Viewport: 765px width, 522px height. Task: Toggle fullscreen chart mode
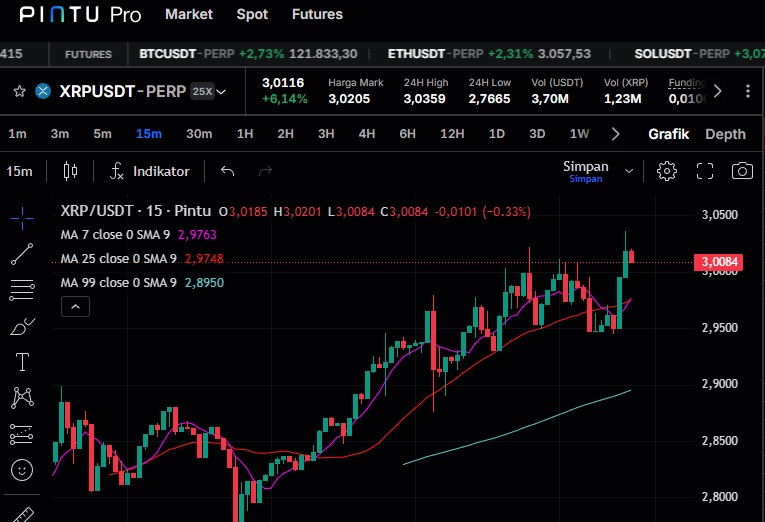coord(705,171)
